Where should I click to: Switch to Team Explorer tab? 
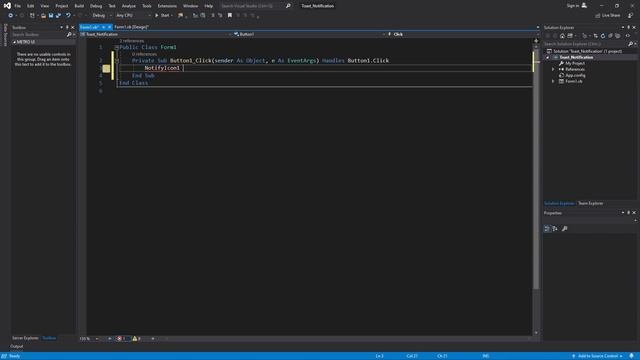tap(590, 203)
